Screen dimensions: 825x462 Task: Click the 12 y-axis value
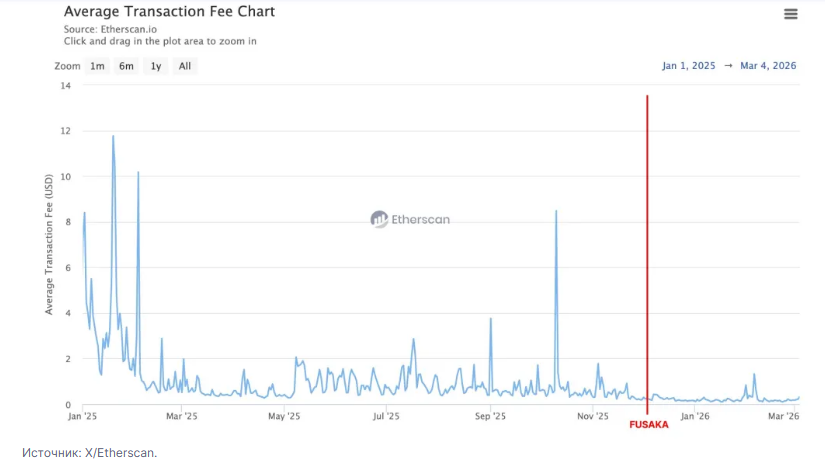tap(65, 130)
